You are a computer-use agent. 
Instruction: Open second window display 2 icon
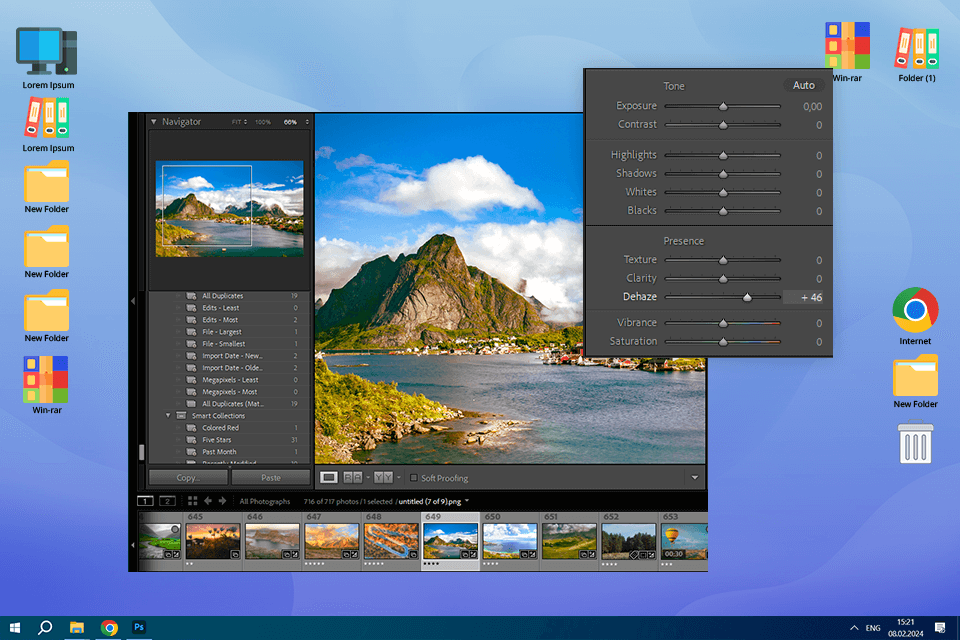(167, 501)
